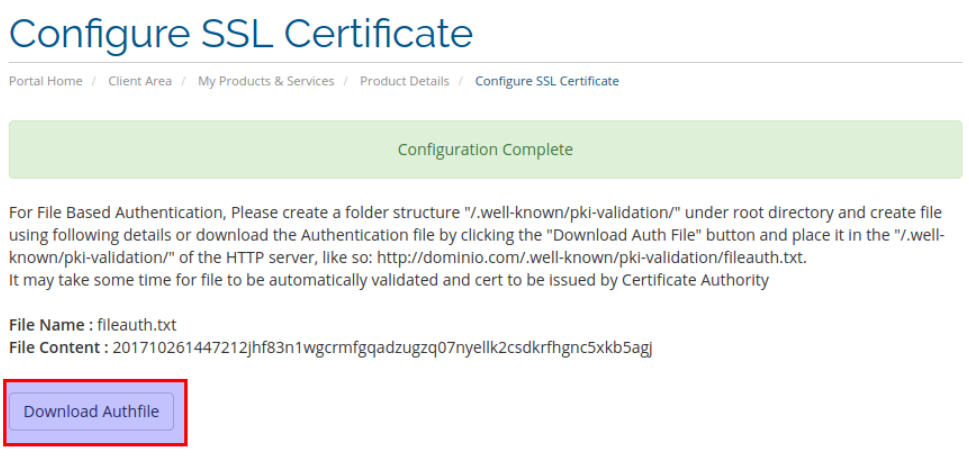Go to Portal Home breadcrumb
969x463 pixels.
(46, 81)
